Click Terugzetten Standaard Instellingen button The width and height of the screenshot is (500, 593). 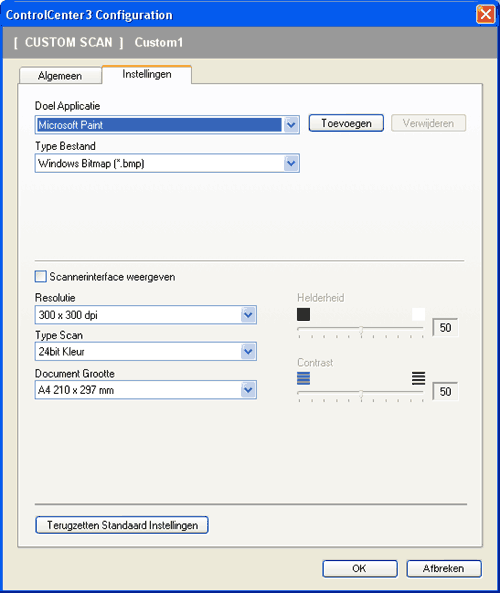pyautogui.click(x=122, y=525)
